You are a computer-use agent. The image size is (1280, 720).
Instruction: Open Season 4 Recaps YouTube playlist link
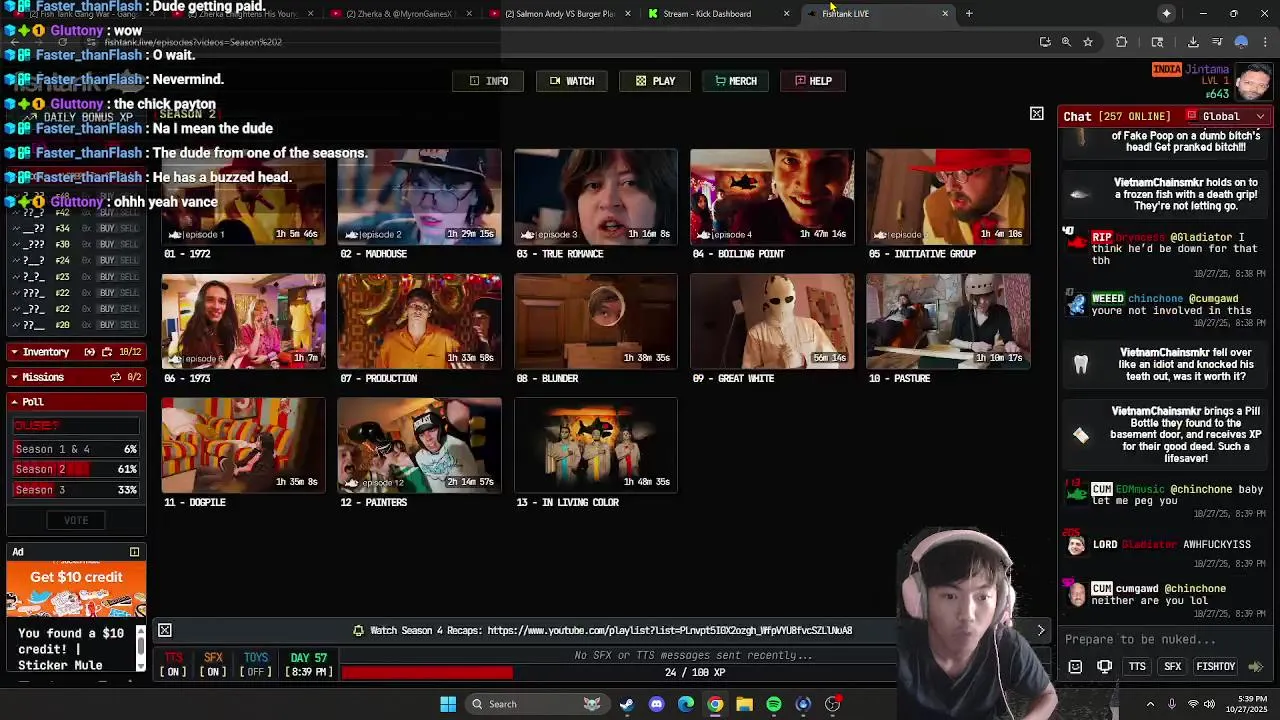click(x=669, y=631)
